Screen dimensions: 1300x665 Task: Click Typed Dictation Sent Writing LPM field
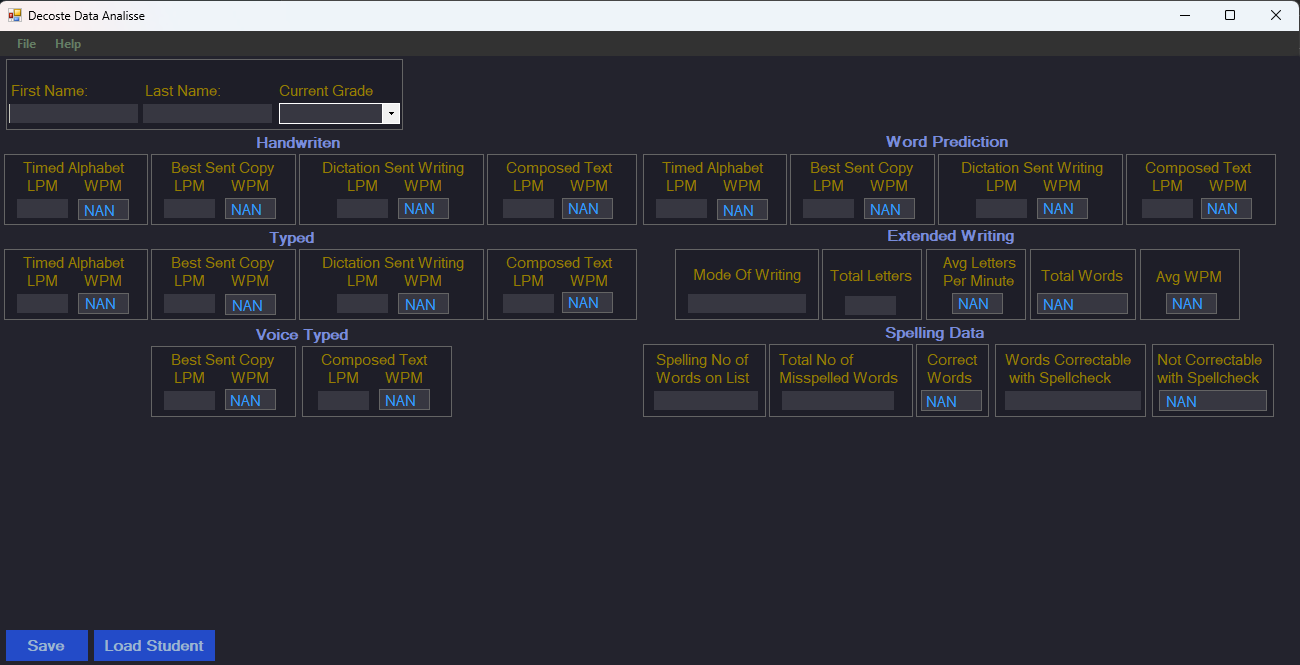pyautogui.click(x=362, y=304)
